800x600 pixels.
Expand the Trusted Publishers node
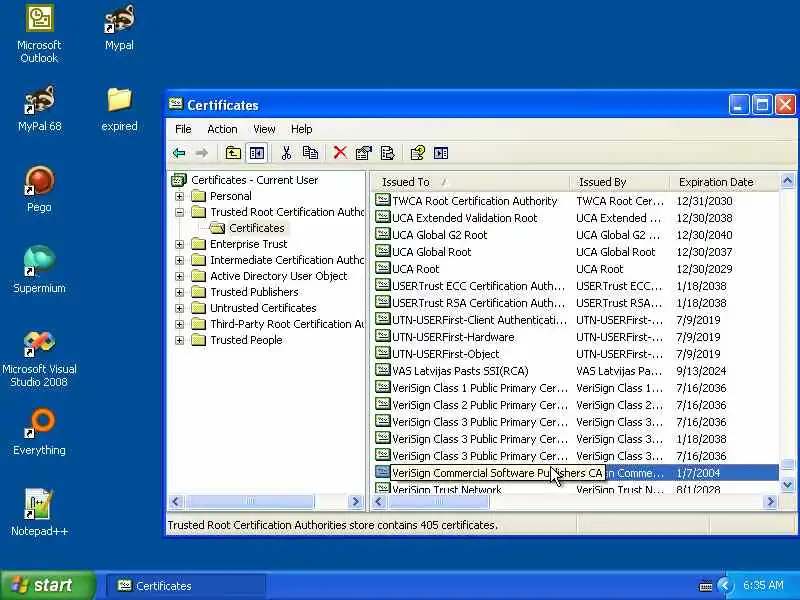tap(180, 292)
